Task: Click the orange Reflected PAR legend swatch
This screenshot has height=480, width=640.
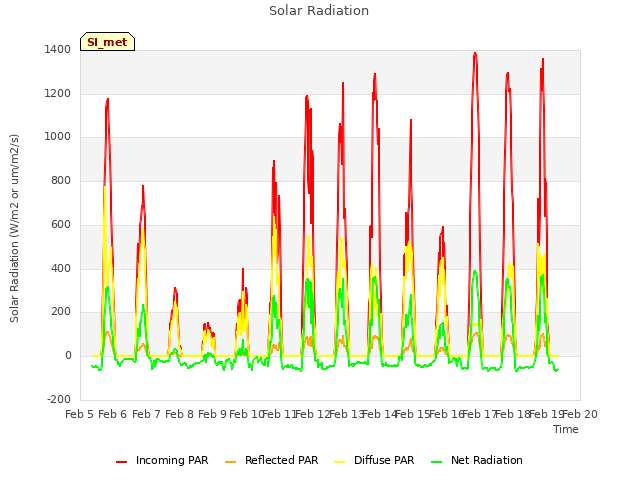Action: [x=230, y=462]
